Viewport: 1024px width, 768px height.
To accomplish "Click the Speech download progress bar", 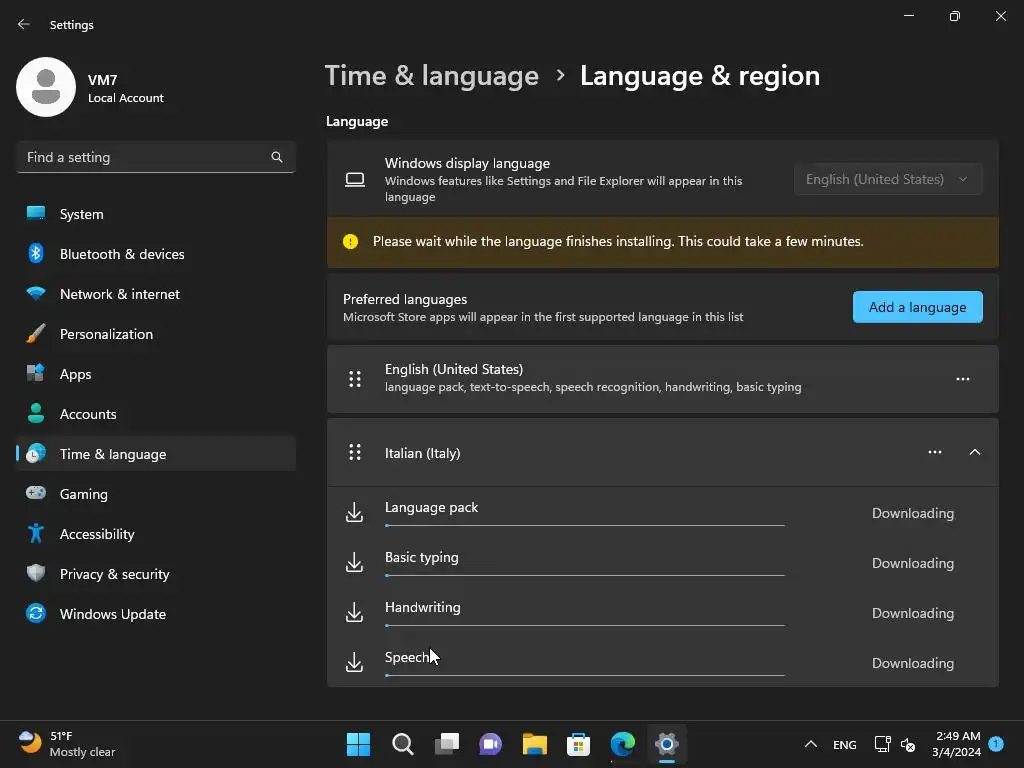I will (x=584, y=675).
